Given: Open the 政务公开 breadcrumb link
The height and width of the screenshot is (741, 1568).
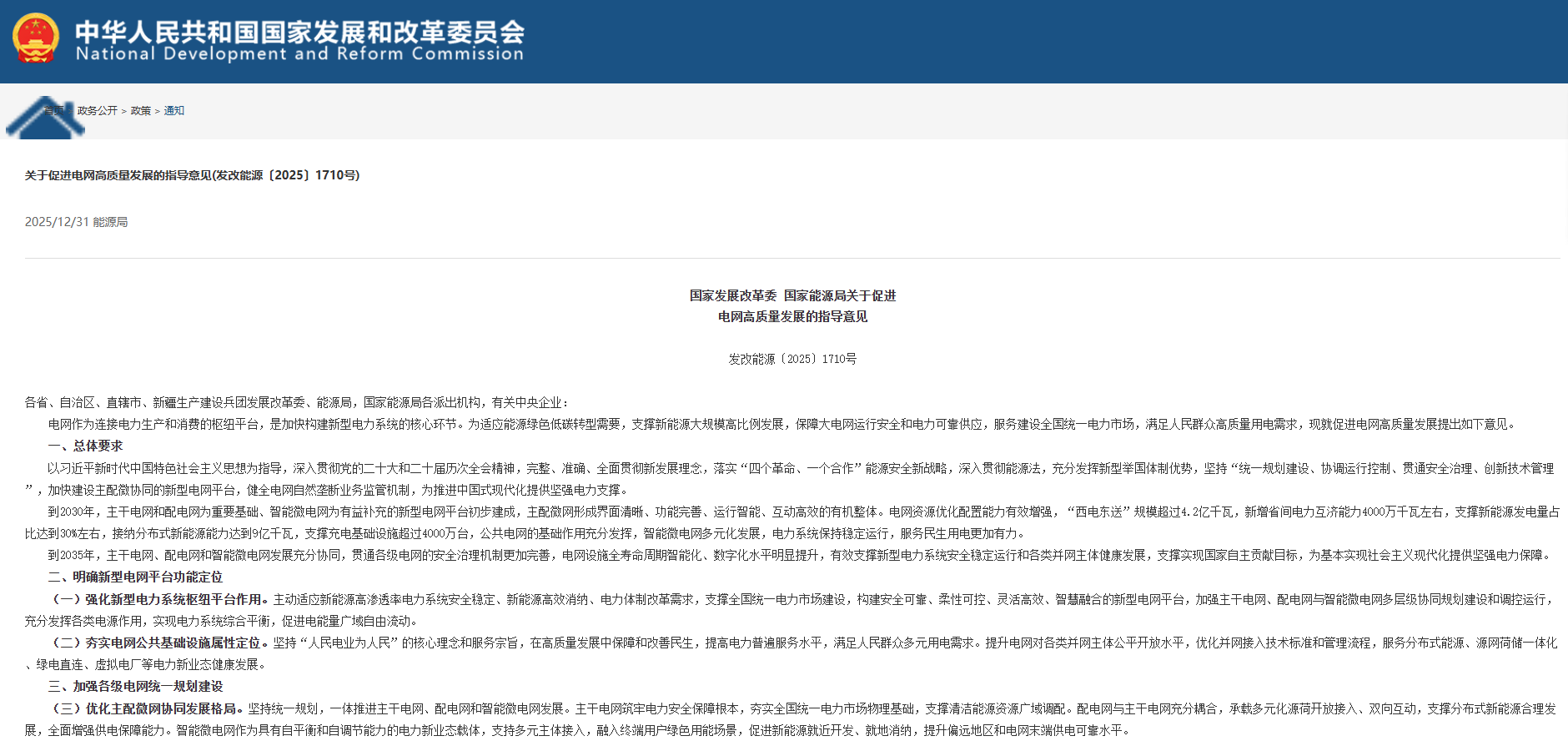Looking at the screenshot, I should (98, 111).
